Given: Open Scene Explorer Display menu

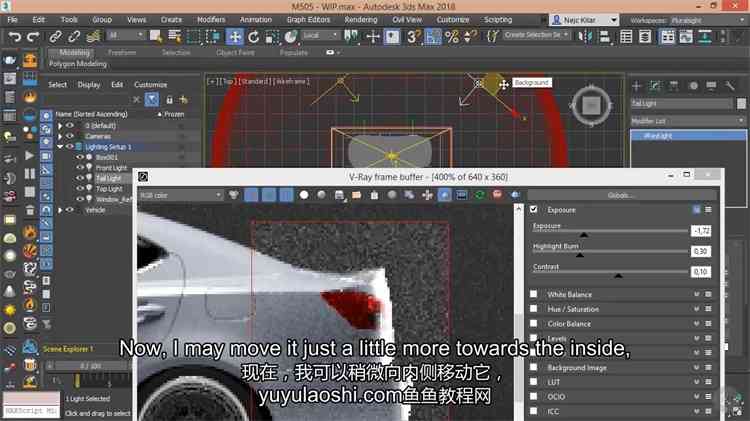Looking at the screenshot, I should pos(88,85).
